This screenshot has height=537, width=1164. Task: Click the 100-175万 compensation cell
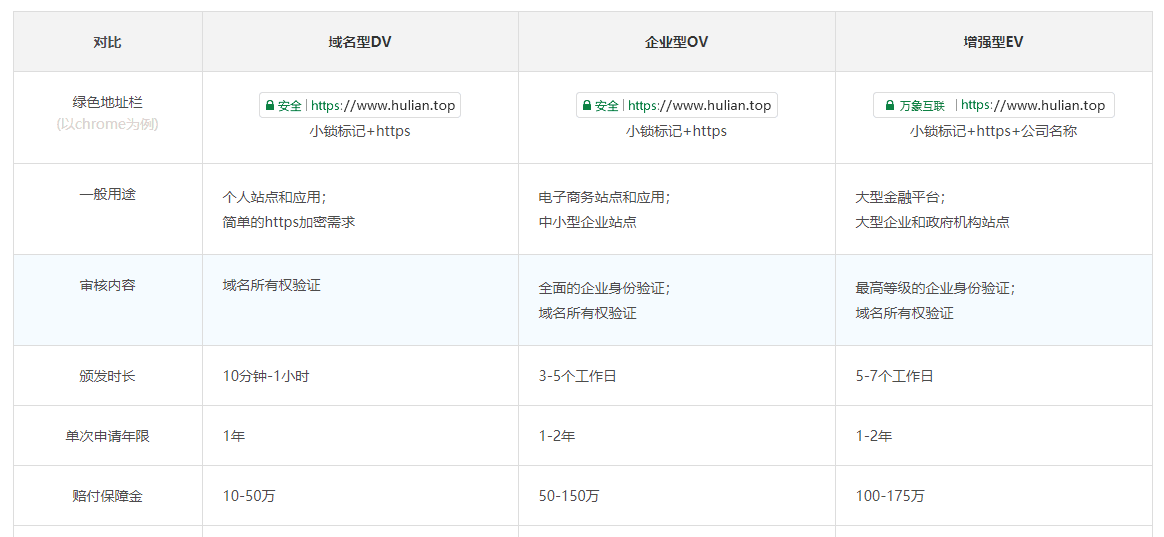pos(890,496)
